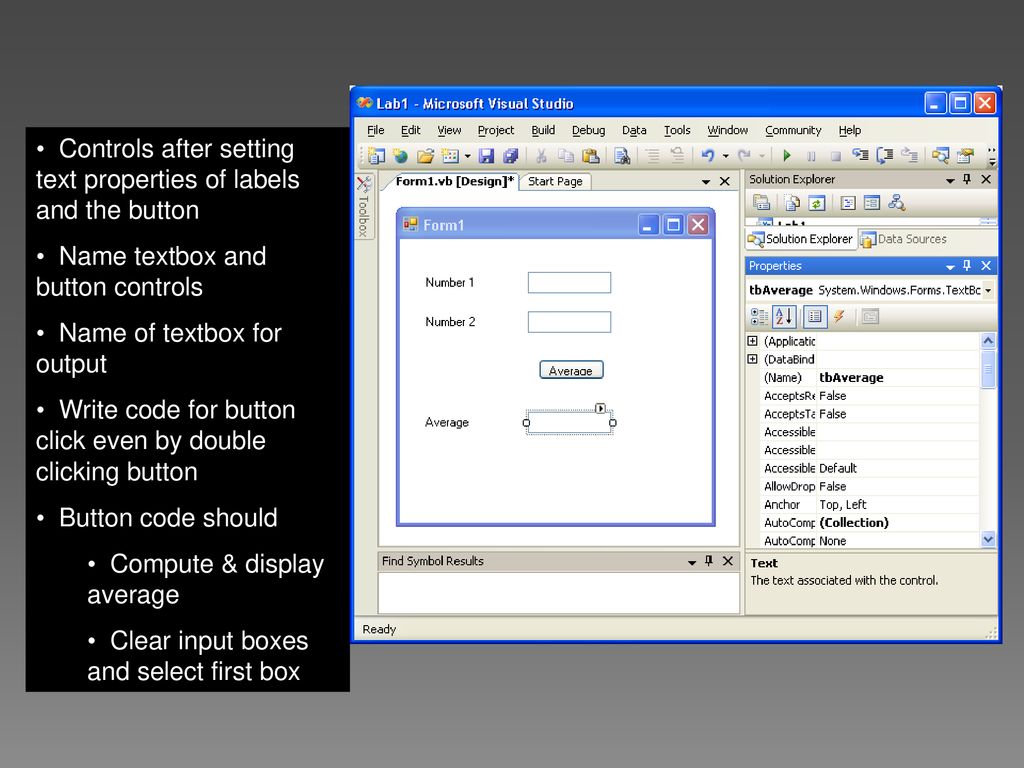Open the Community menu
Screen dimensions: 1024x768
[x=793, y=130]
